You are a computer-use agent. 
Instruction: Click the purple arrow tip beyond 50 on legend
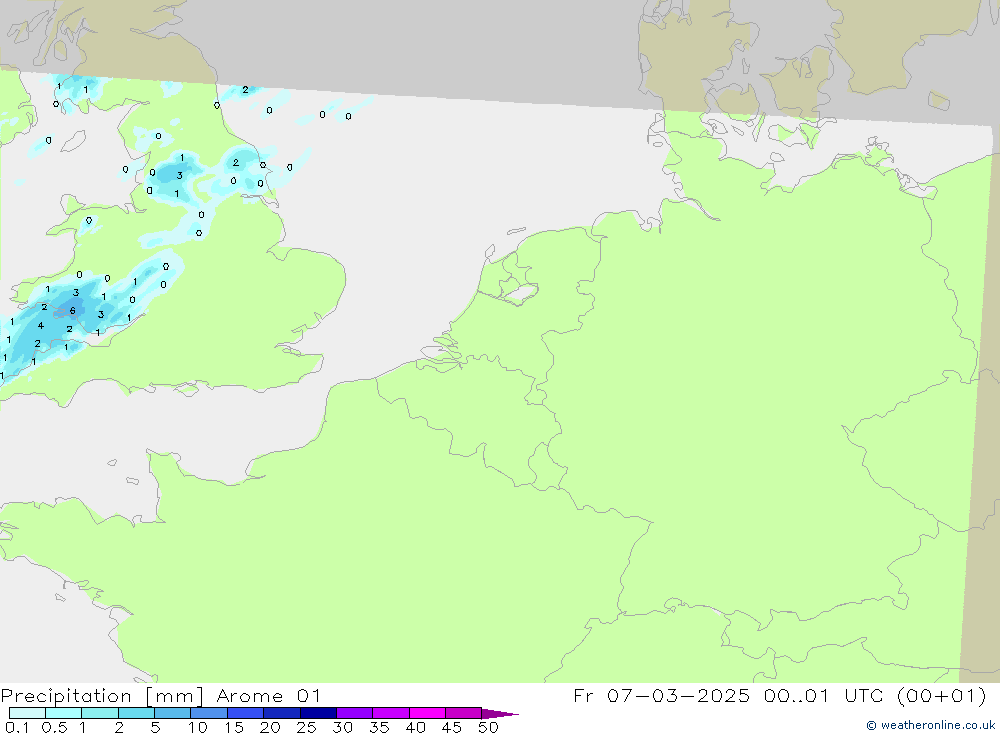500,714
